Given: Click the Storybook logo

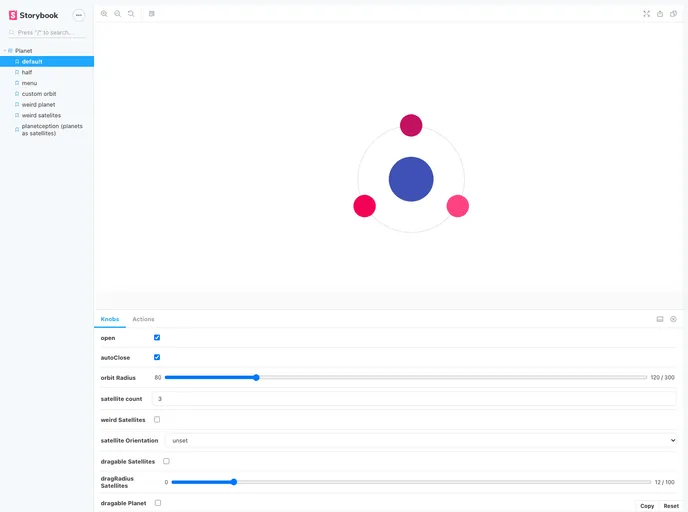Looking at the screenshot, I should pos(33,15).
